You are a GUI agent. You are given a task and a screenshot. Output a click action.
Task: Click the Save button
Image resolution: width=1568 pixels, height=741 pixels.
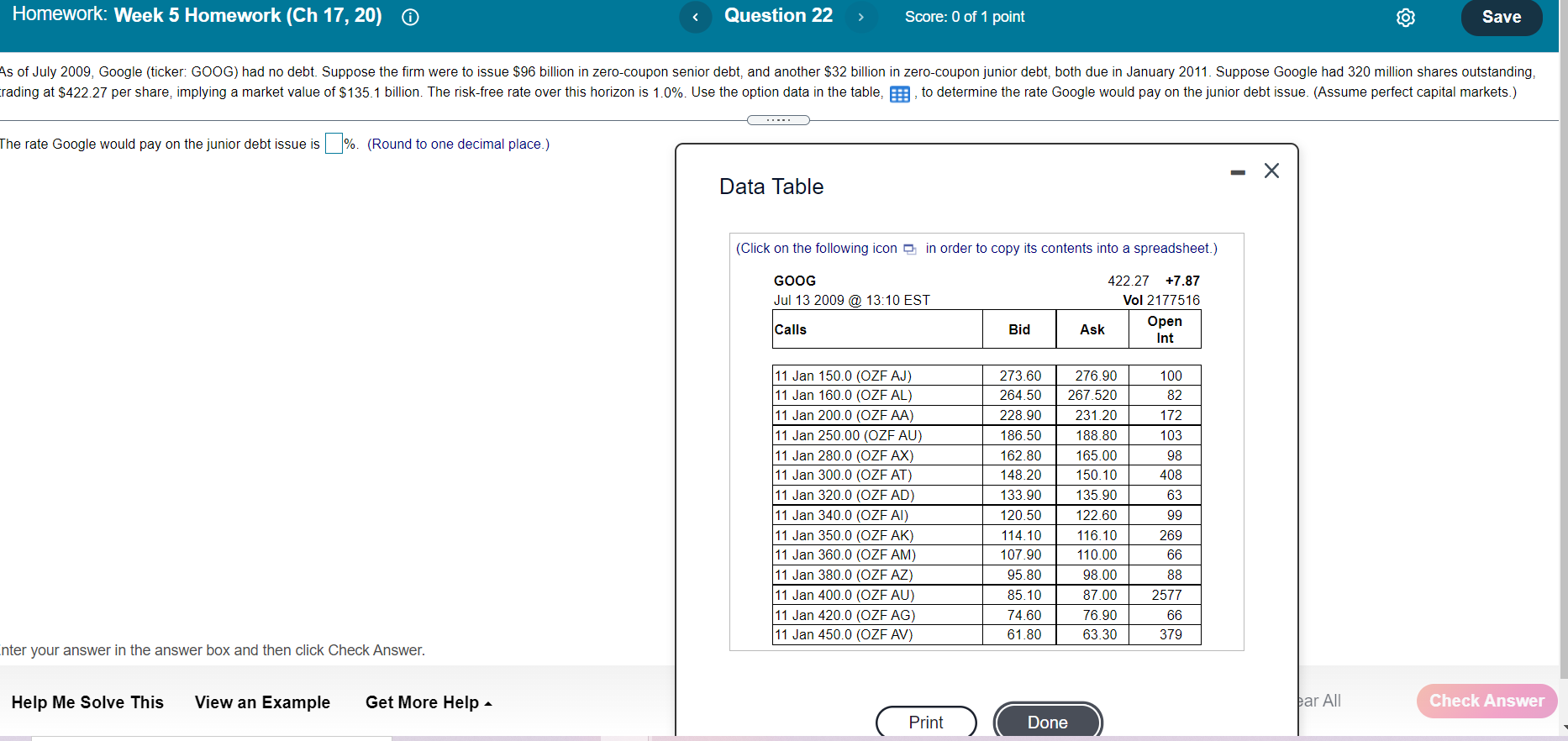click(1502, 17)
